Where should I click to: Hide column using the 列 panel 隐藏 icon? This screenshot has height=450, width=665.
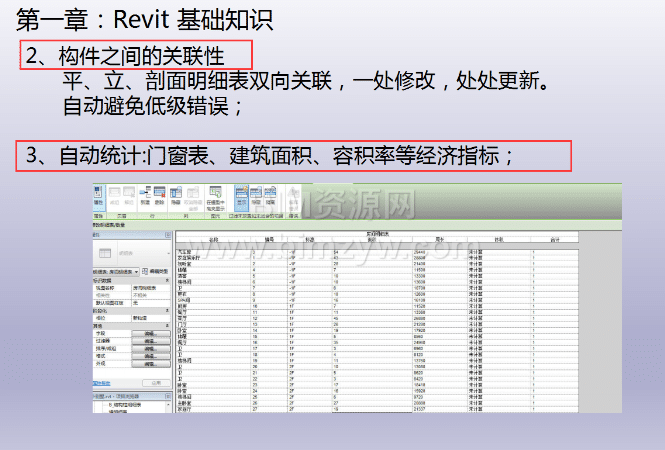175,195
